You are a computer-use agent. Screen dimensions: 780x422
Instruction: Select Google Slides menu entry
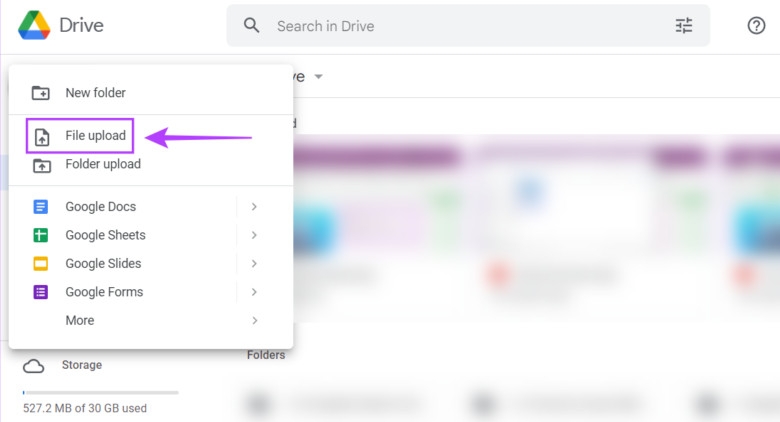(x=151, y=263)
